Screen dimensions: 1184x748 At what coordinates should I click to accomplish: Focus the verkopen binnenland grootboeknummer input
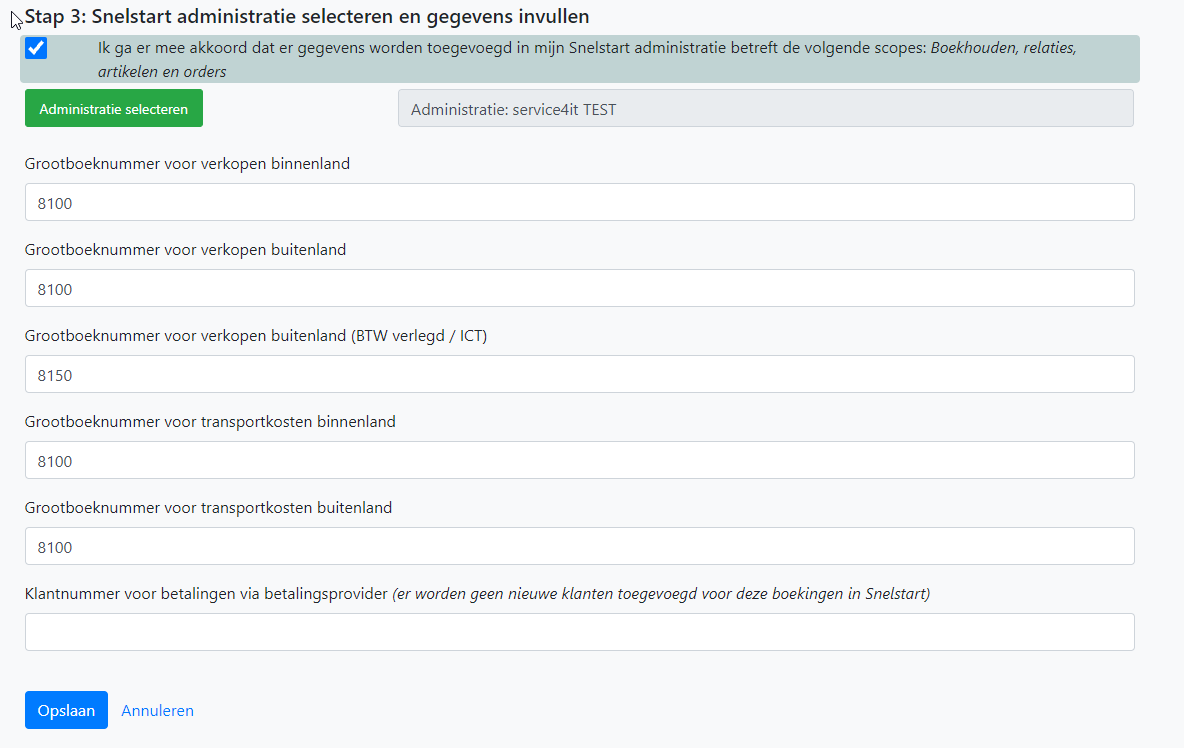[579, 202]
